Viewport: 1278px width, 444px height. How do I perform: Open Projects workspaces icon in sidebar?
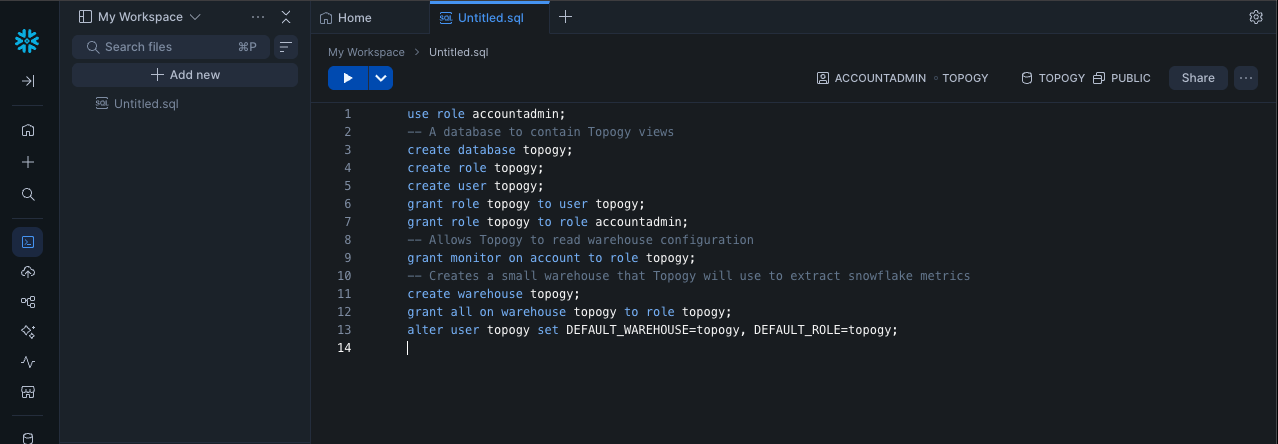coord(28,241)
